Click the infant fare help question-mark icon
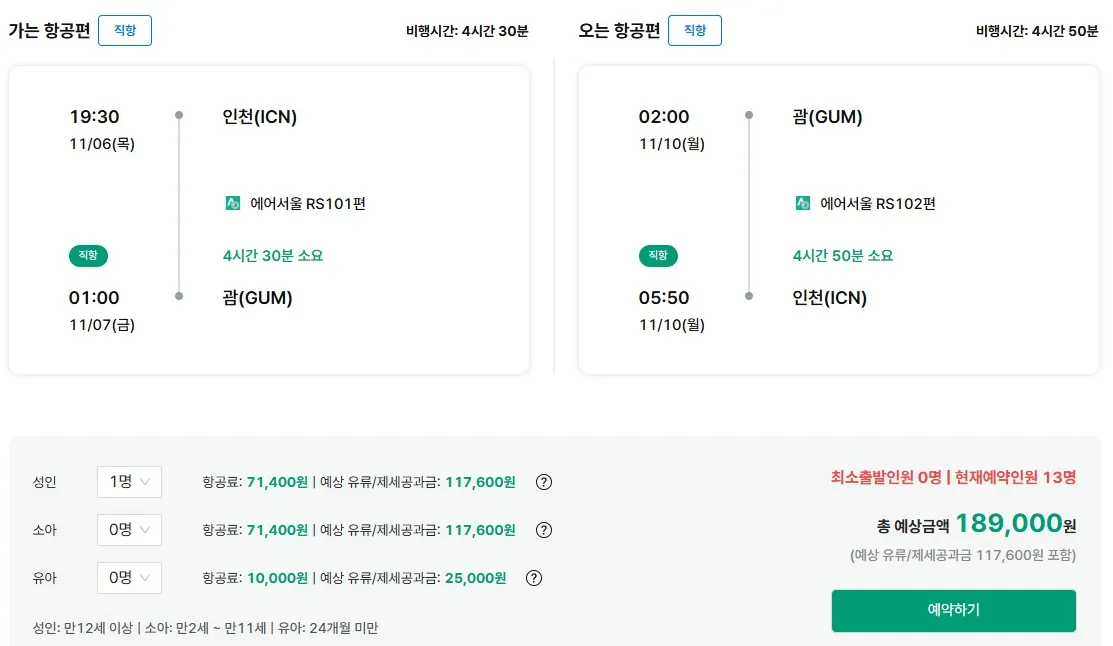1113x646 pixels. click(x=534, y=578)
